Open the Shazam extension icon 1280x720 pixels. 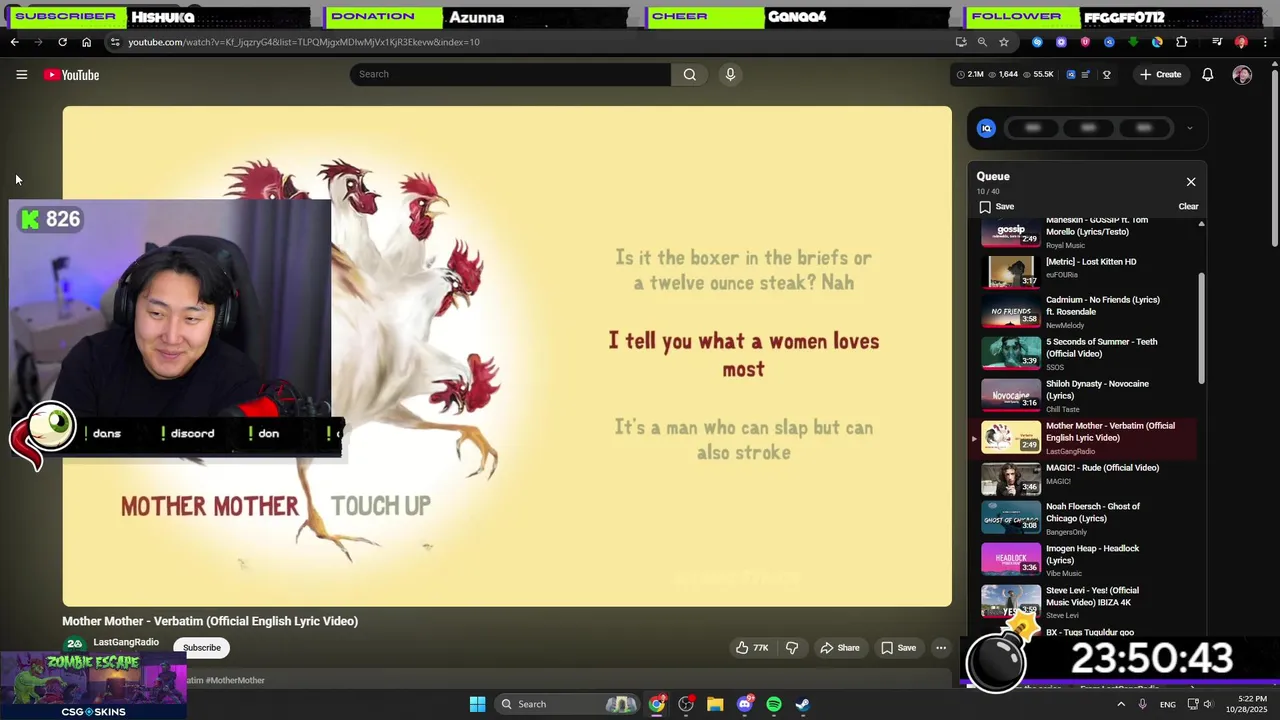click(x=1037, y=42)
